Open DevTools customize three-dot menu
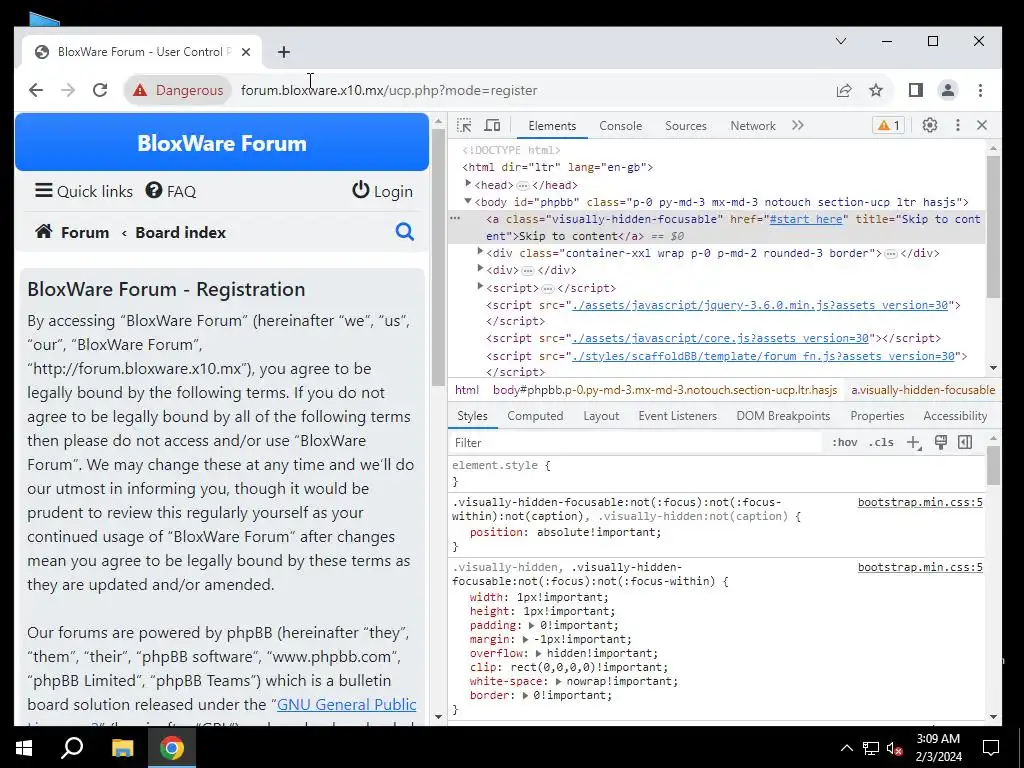This screenshot has height=768, width=1024. [957, 125]
